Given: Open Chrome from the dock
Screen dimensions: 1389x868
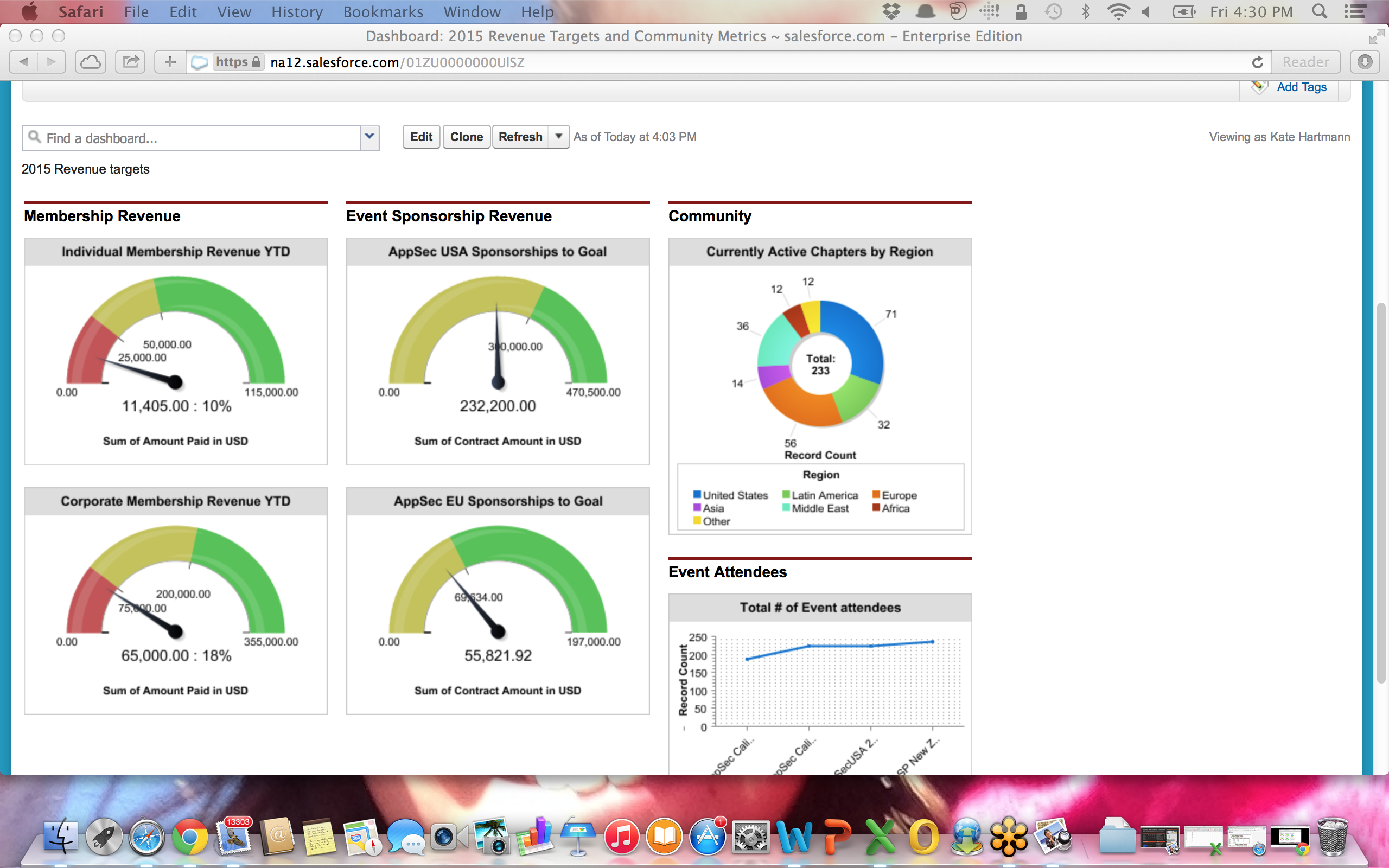Looking at the screenshot, I should [190, 837].
